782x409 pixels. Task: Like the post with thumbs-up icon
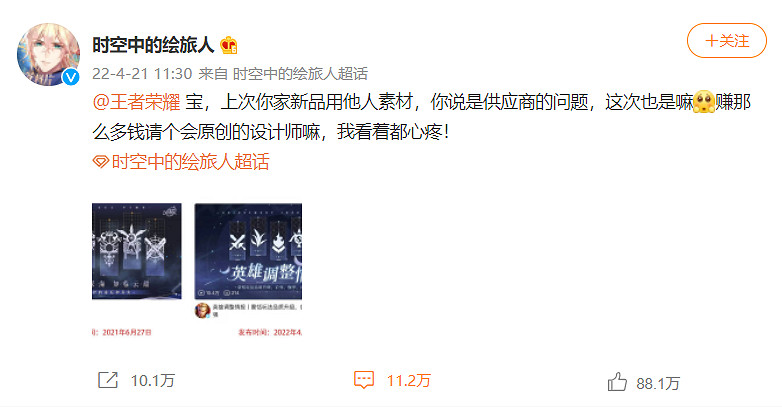617,383
